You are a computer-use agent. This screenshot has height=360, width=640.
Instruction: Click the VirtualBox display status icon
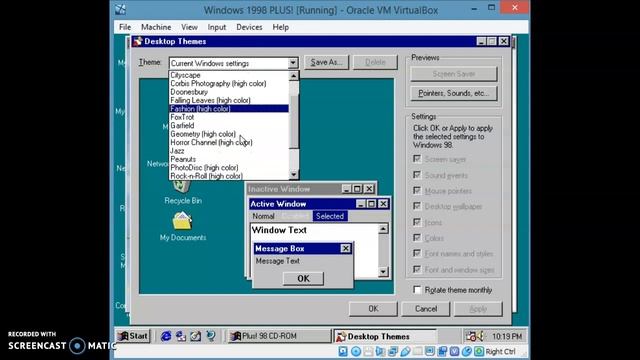coord(429,351)
